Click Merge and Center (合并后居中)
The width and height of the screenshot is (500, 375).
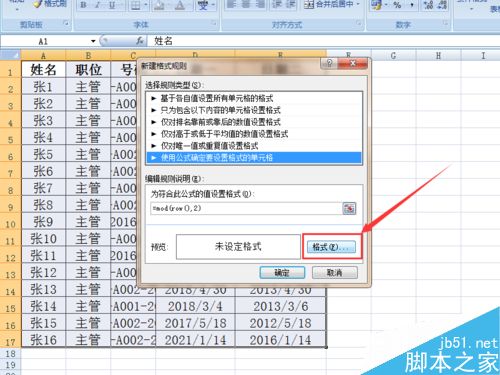pos(329,4)
